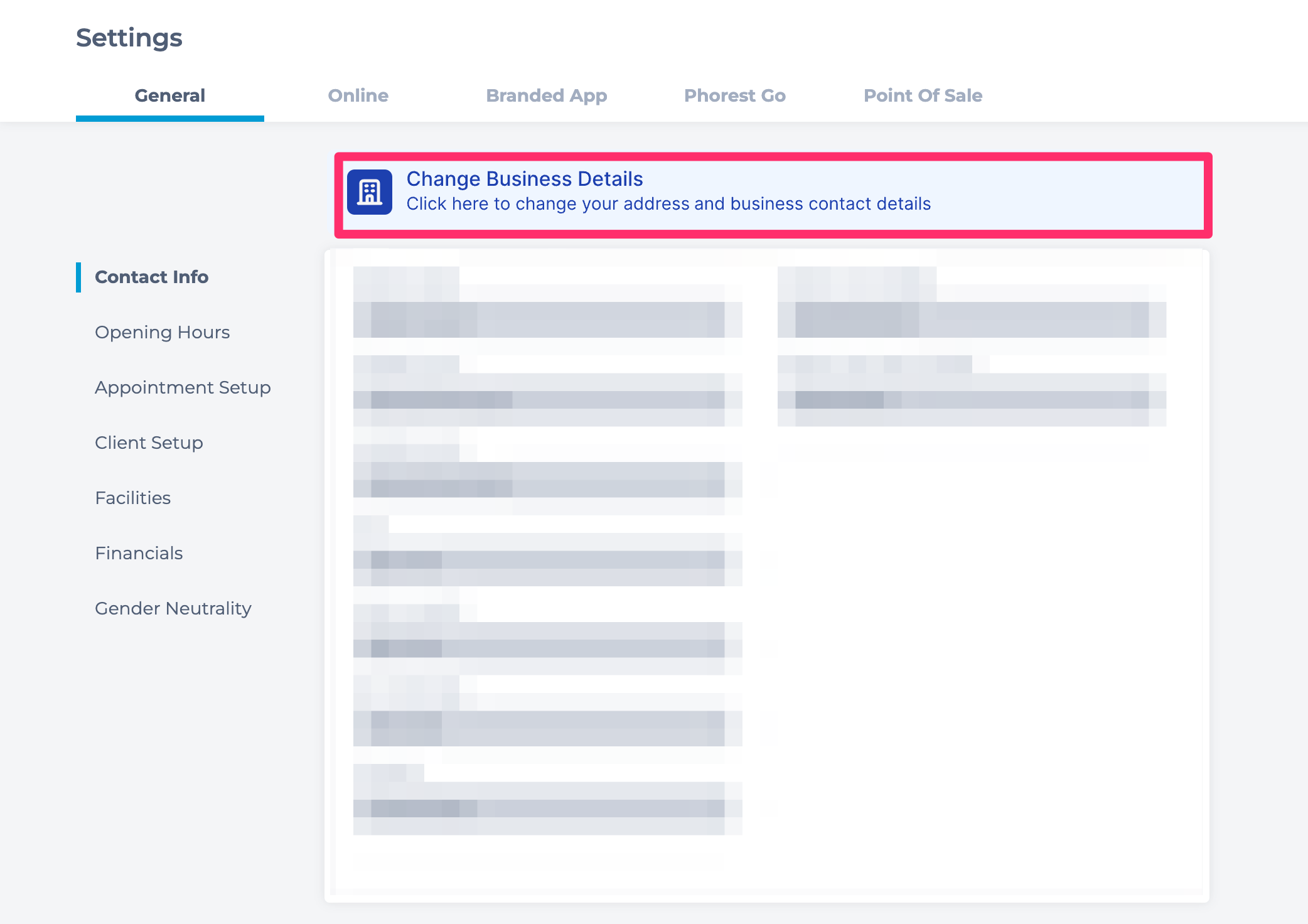Click the first blurred field in right column
This screenshot has width=1308, height=924.
point(972,320)
